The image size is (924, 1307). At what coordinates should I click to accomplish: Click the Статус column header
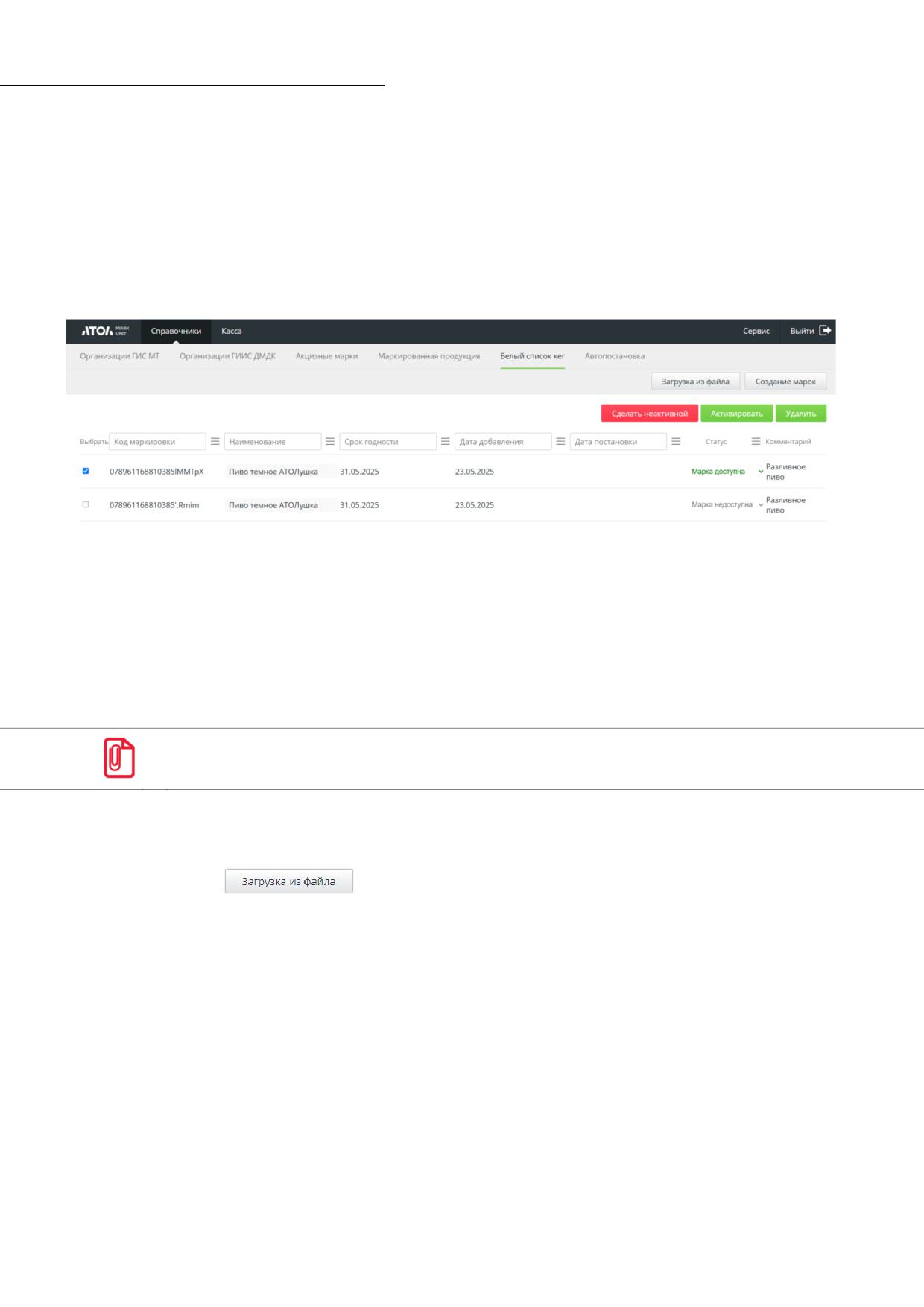point(716,442)
